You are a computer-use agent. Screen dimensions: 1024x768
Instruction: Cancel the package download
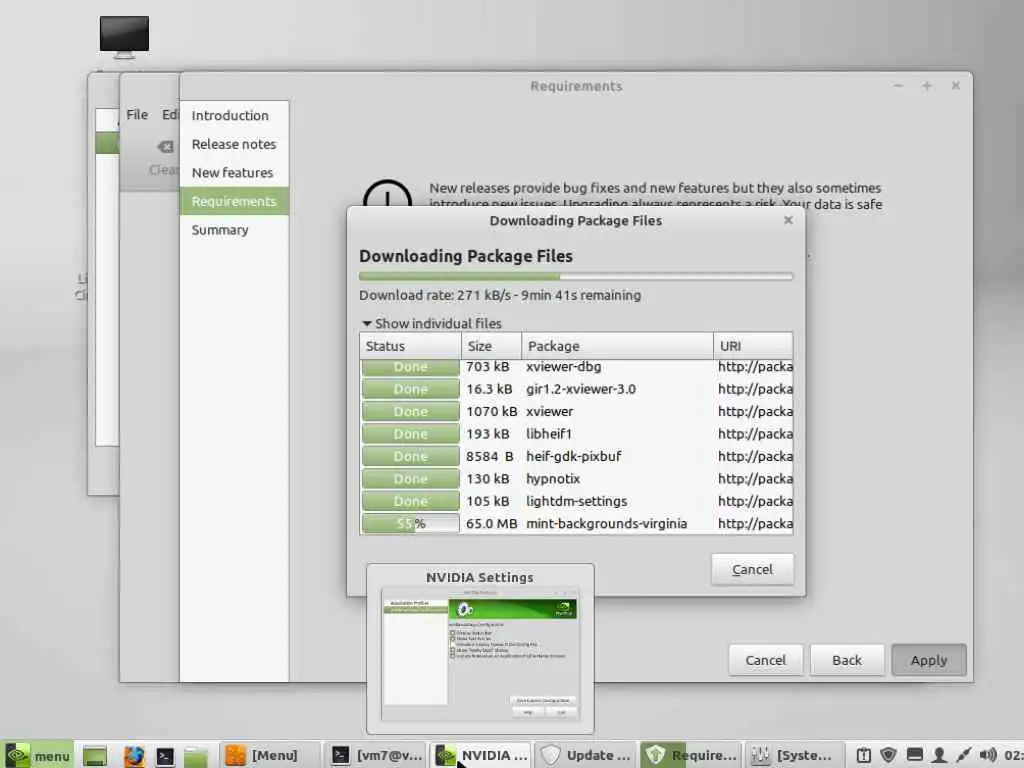coord(752,569)
